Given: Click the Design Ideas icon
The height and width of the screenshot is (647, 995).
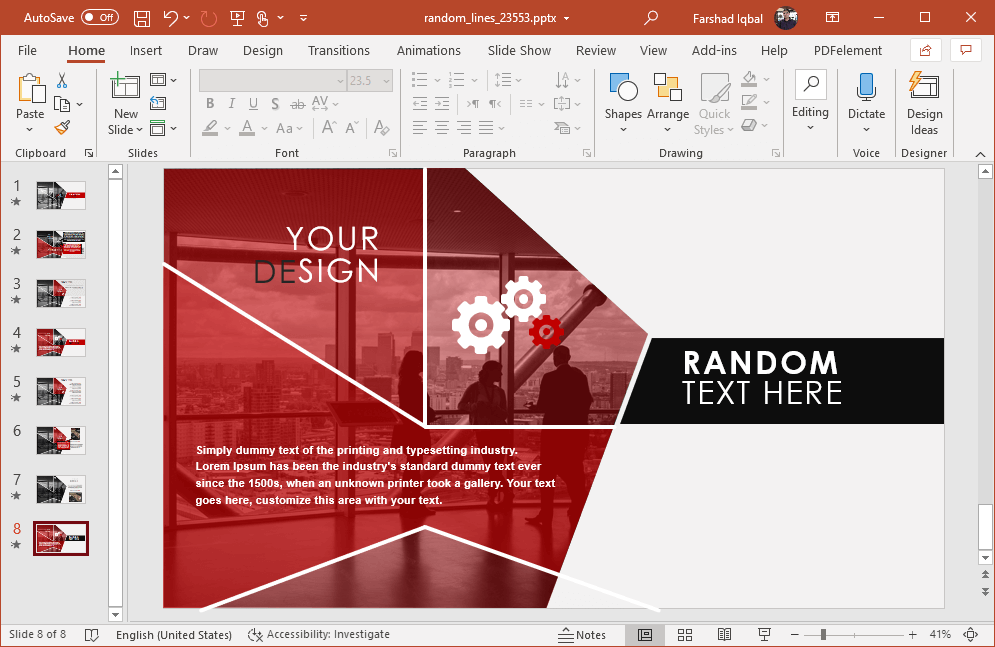Looking at the screenshot, I should pyautogui.click(x=924, y=103).
